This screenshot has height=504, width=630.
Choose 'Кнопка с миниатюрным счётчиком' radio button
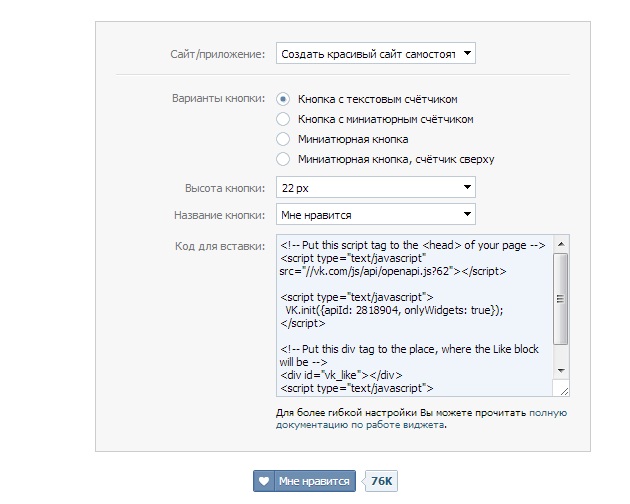pyautogui.click(x=283, y=119)
